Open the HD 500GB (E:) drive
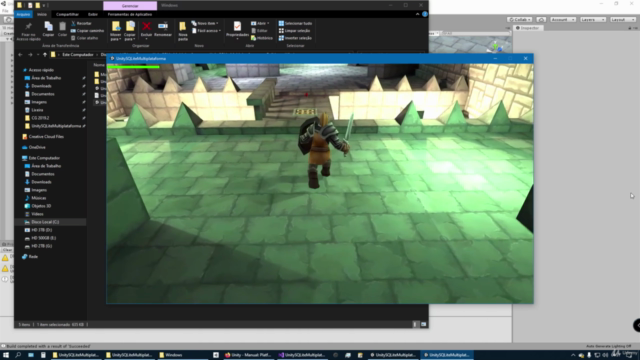640x360 pixels. (43, 238)
